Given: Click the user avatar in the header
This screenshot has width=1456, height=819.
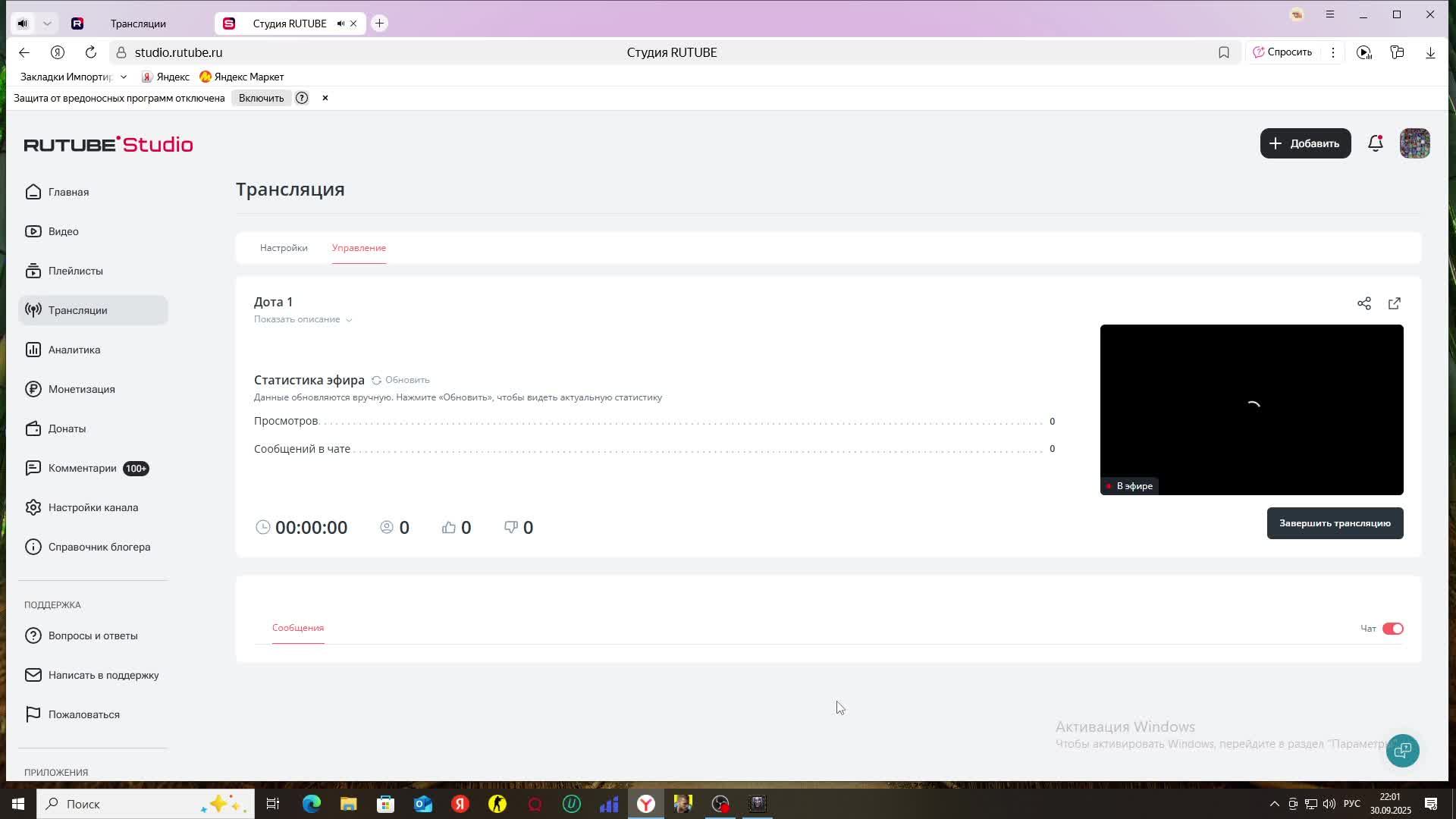Looking at the screenshot, I should pyautogui.click(x=1414, y=143).
